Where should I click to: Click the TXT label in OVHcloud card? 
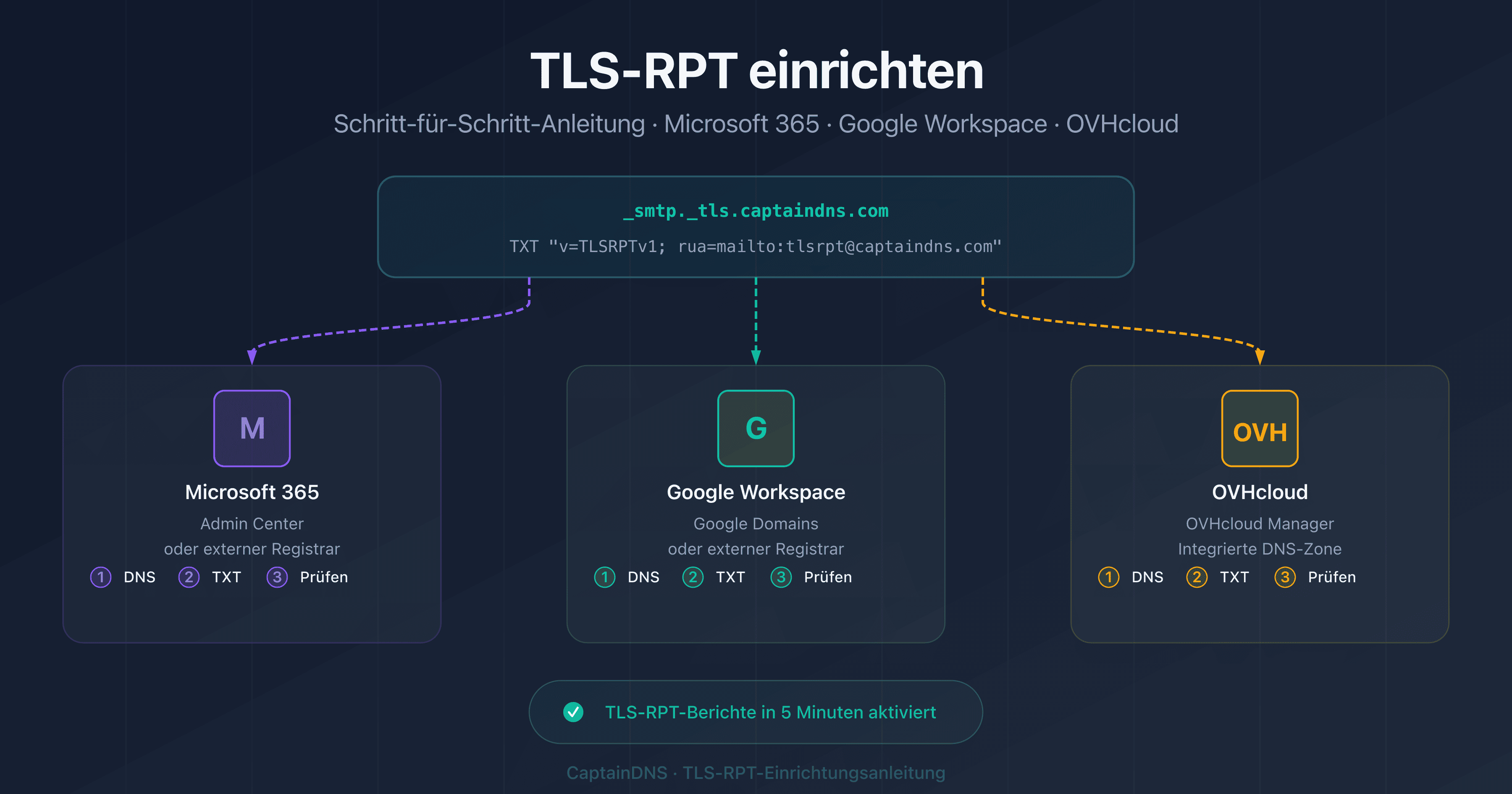pos(1234,577)
